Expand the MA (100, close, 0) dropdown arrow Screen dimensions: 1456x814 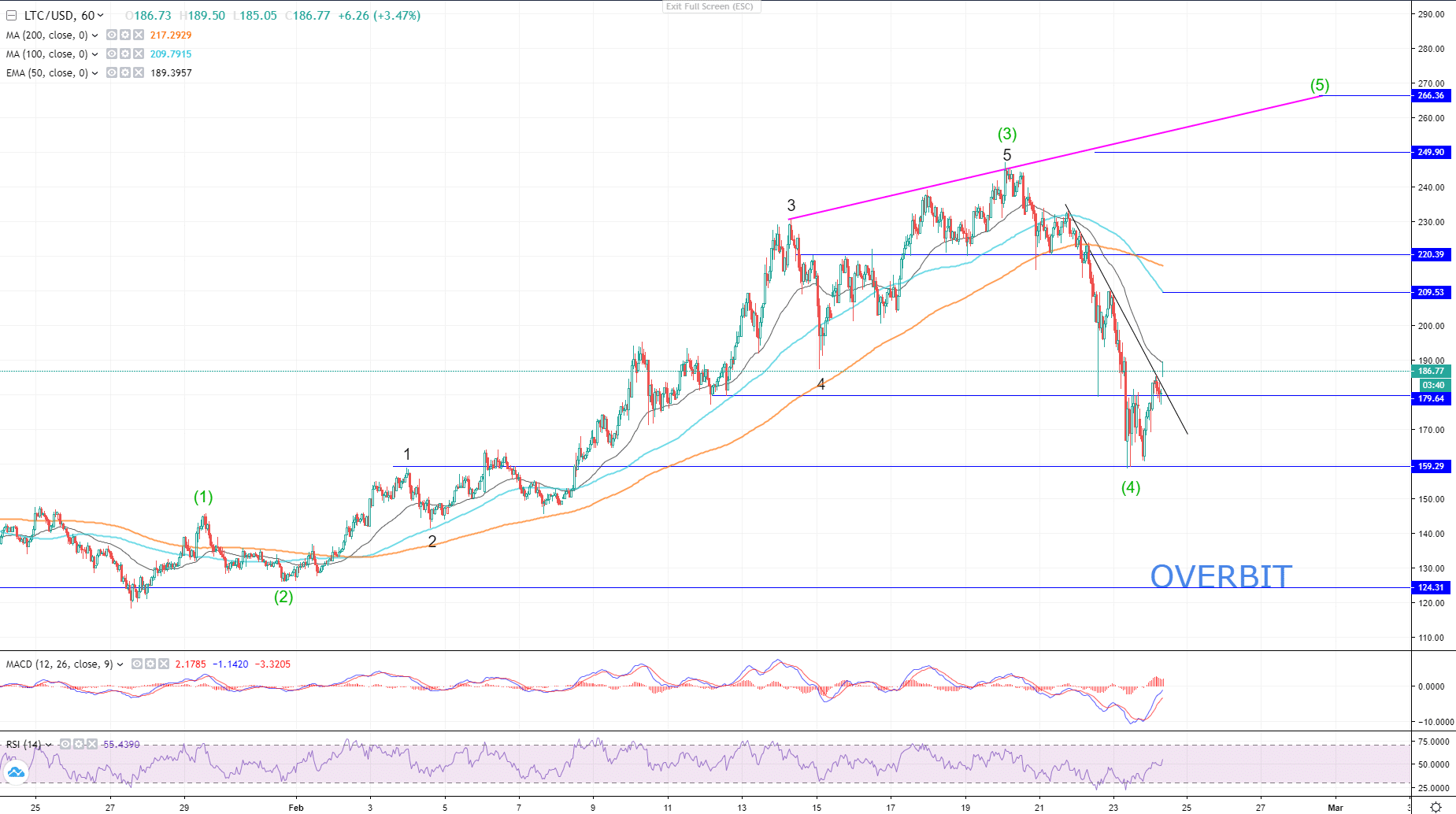tap(94, 54)
